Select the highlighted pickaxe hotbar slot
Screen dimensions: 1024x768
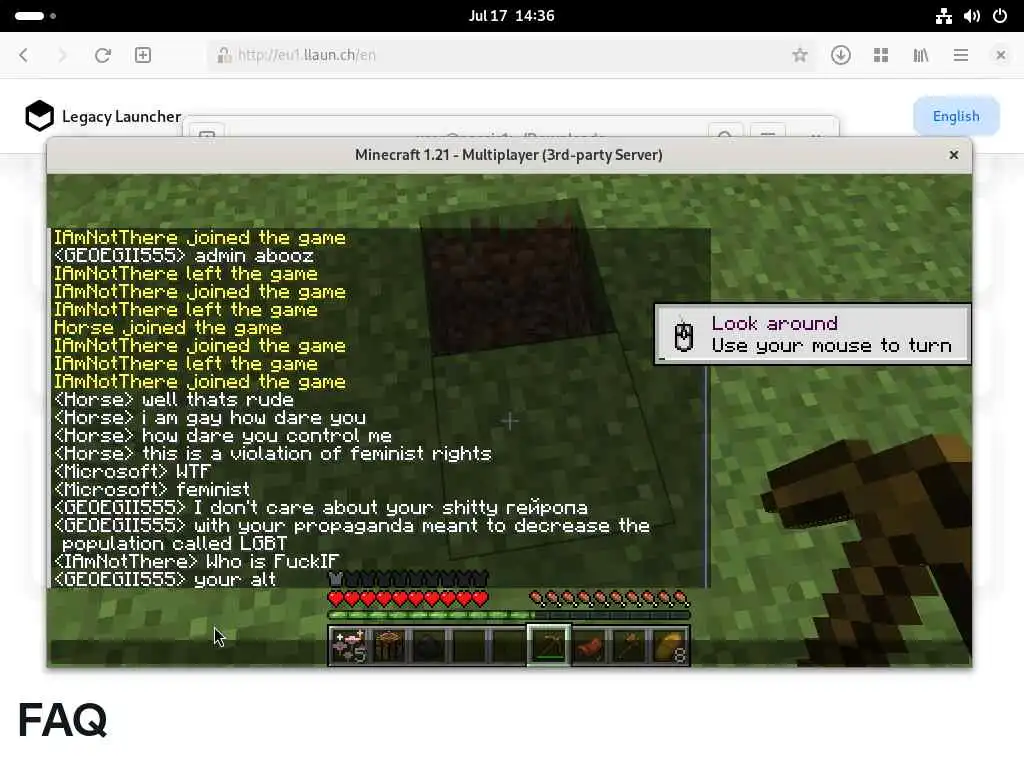coord(549,645)
